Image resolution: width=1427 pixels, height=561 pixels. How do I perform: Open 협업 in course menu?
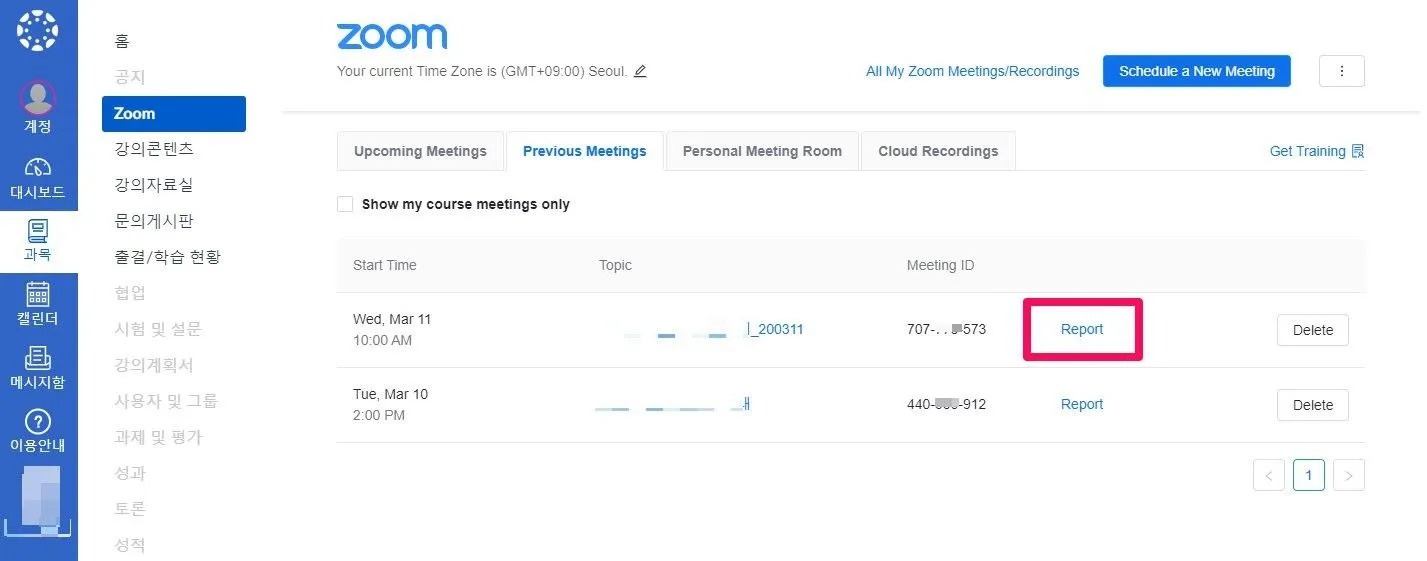[x=130, y=293]
